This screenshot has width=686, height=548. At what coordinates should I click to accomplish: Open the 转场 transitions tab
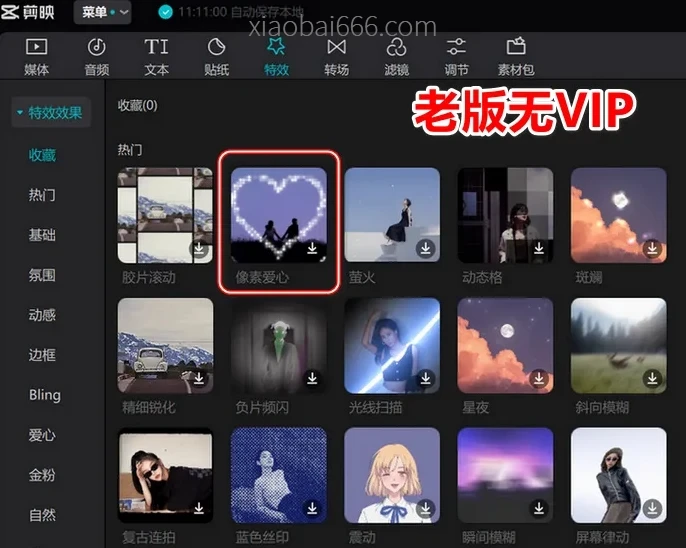(x=336, y=57)
